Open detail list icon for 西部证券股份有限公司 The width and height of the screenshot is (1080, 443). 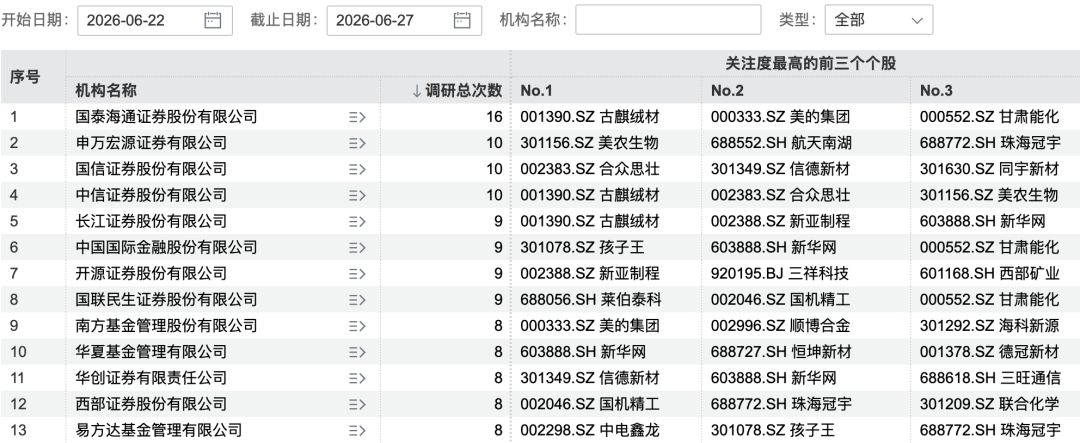tap(357, 404)
